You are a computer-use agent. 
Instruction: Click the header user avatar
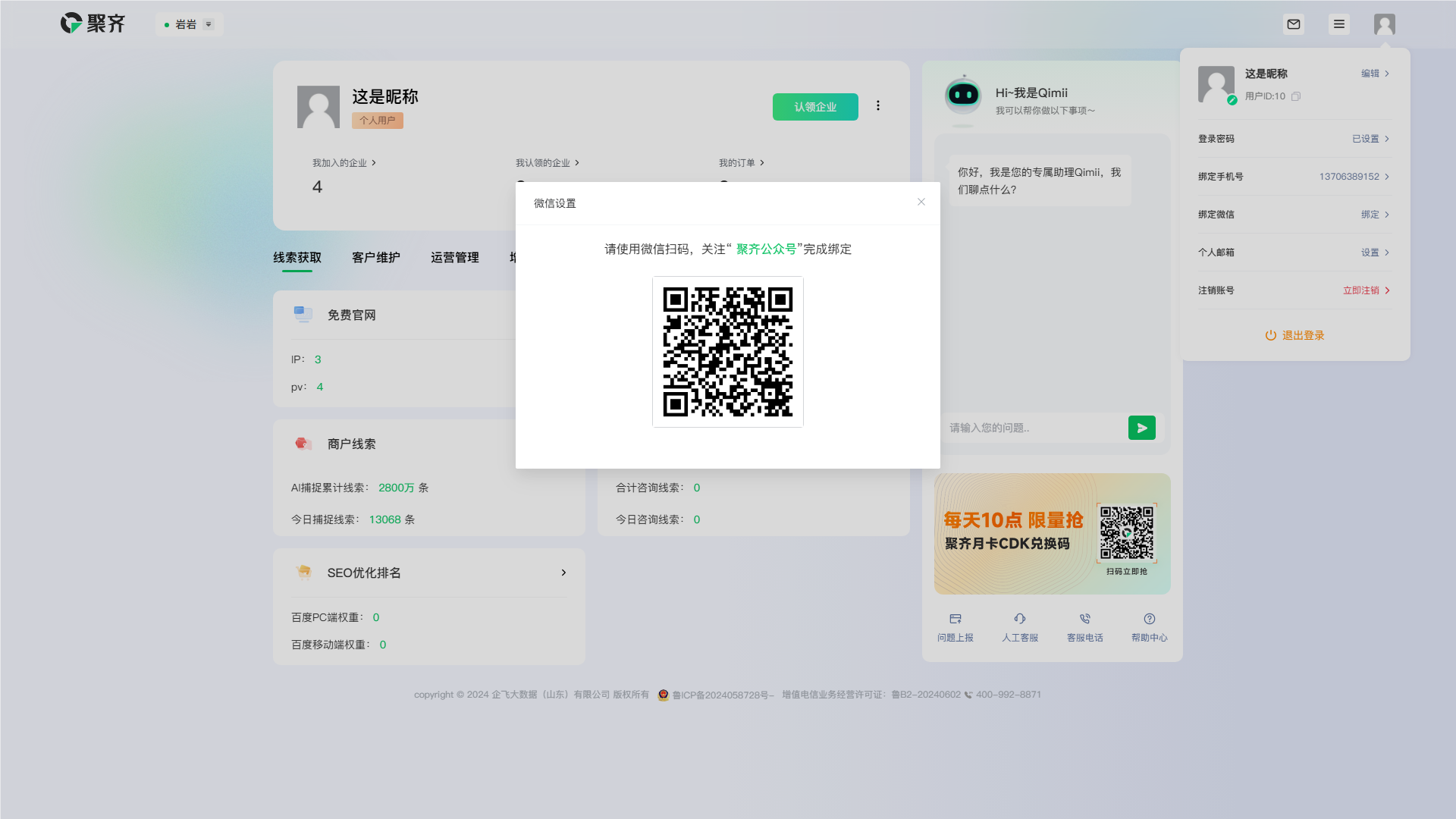(1385, 24)
